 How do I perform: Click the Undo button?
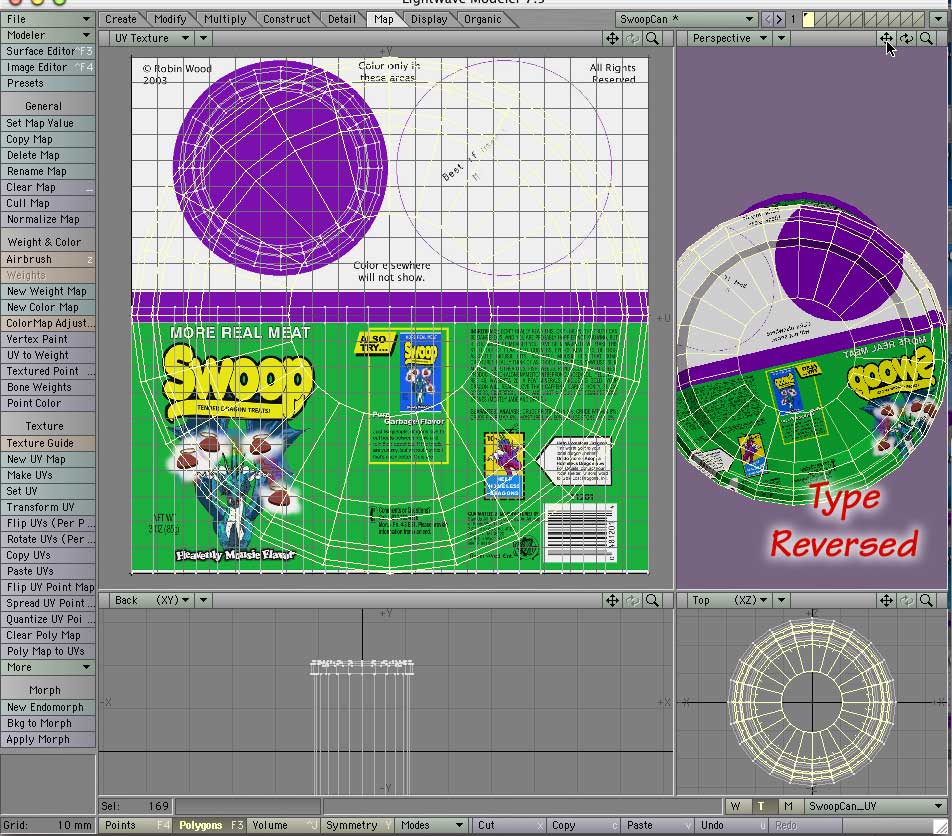pos(732,825)
